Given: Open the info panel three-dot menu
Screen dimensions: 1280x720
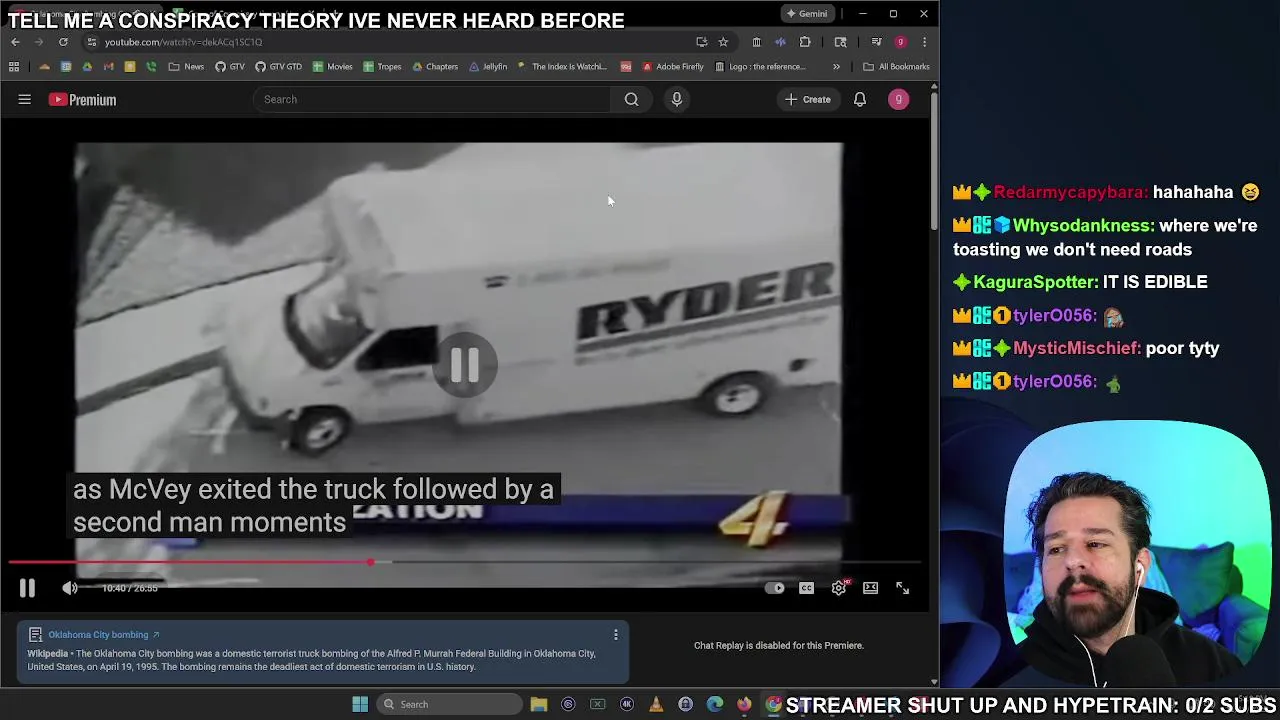Looking at the screenshot, I should coord(615,634).
